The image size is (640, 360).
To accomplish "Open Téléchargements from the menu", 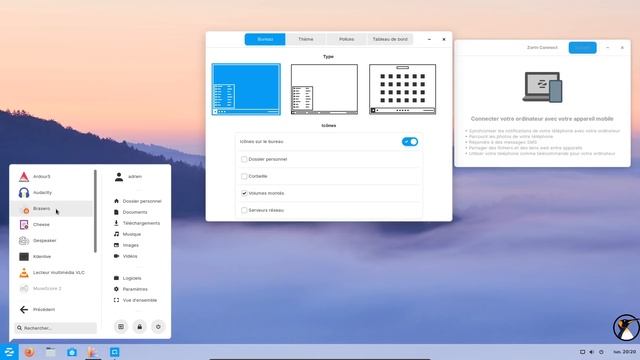I will [136, 223].
